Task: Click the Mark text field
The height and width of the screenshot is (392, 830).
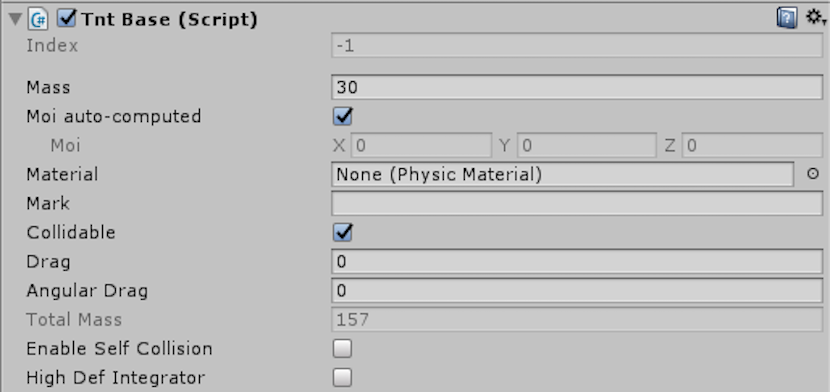Action: (x=577, y=203)
